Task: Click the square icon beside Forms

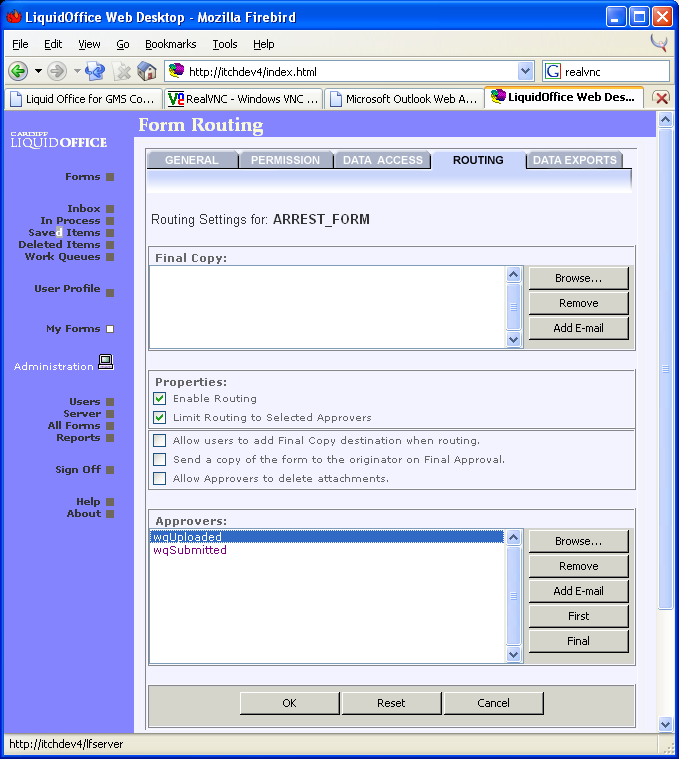Action: [x=110, y=177]
